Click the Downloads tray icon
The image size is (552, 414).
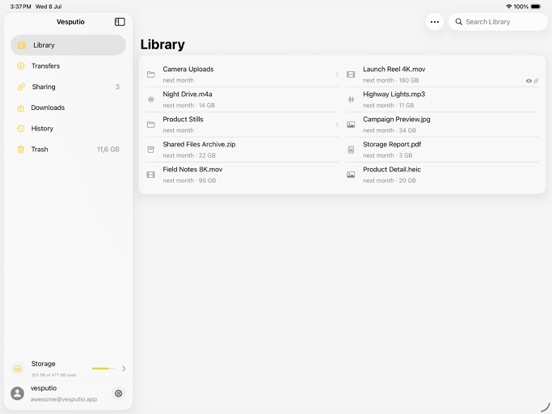click(21, 108)
